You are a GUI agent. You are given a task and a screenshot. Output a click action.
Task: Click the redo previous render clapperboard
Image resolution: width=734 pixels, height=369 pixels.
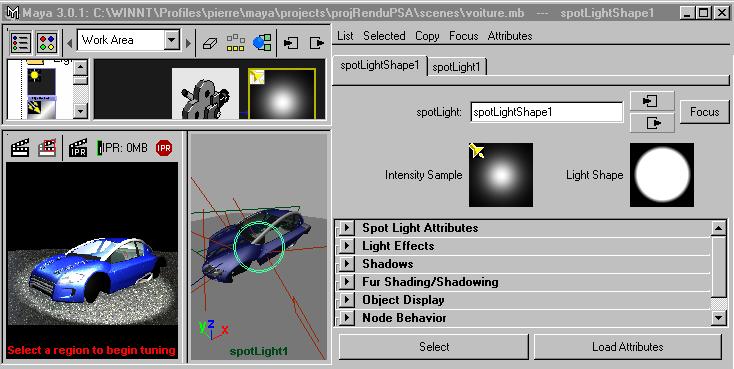click(x=20, y=148)
